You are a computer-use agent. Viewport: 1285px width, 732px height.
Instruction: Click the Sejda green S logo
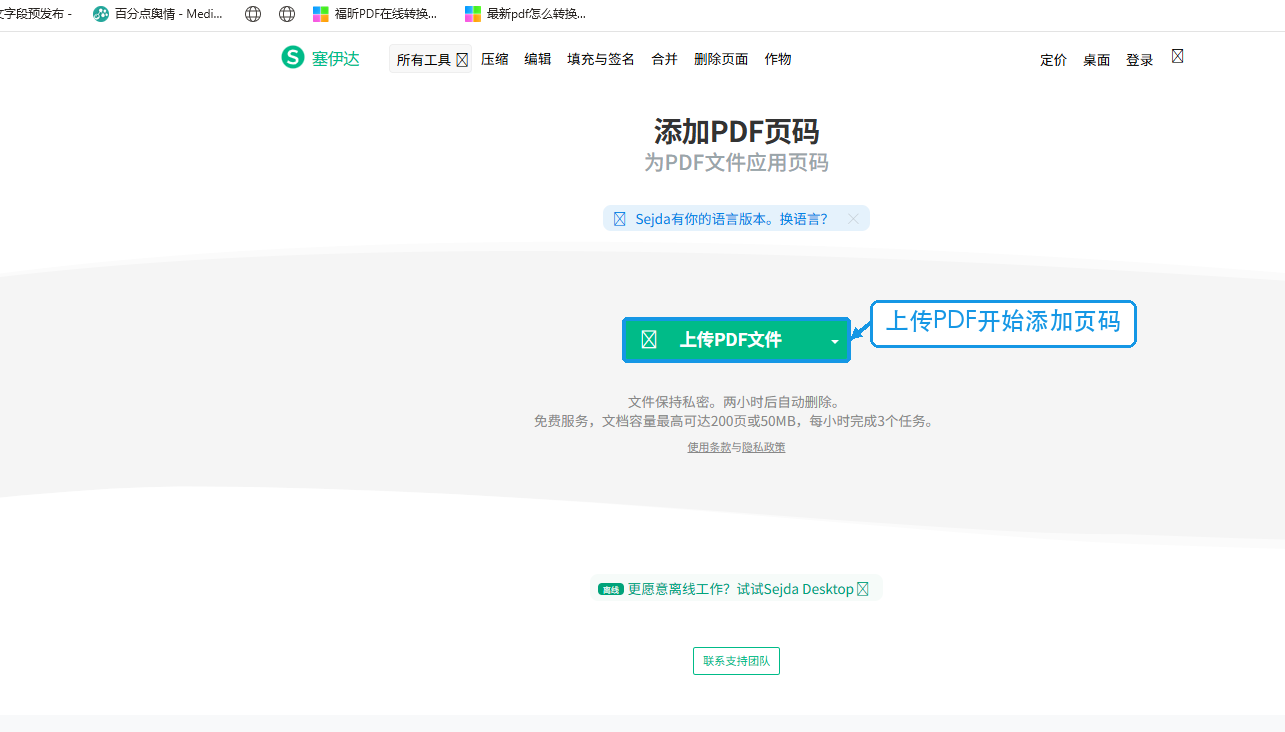tap(292, 58)
